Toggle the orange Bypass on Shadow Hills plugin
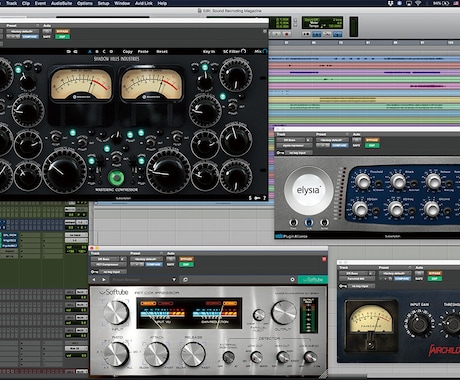Image resolution: width=460 pixels, height=380 pixels. click(62, 31)
